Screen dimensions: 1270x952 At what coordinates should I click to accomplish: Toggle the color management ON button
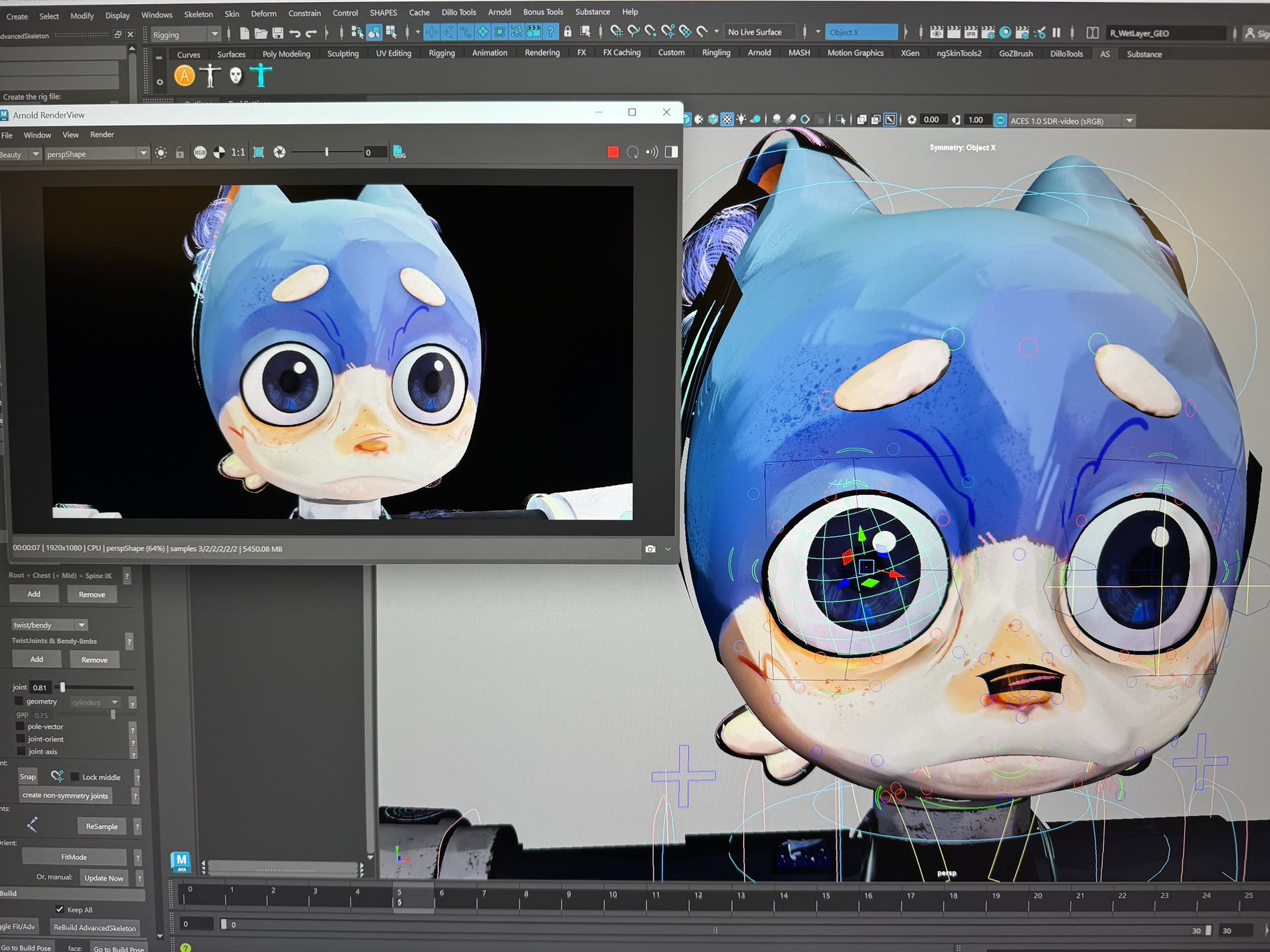click(1000, 120)
